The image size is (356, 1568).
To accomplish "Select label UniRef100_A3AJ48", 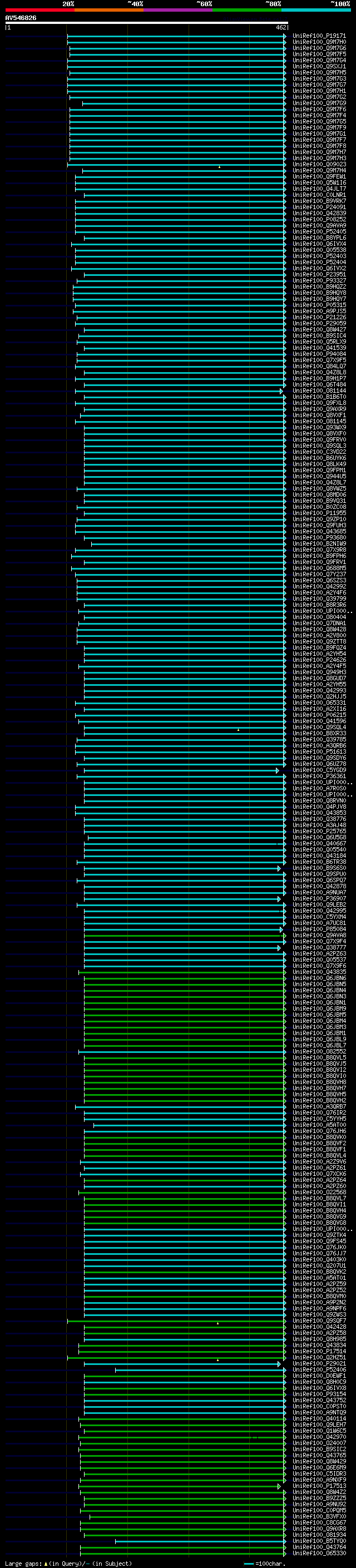I will point(319,825).
